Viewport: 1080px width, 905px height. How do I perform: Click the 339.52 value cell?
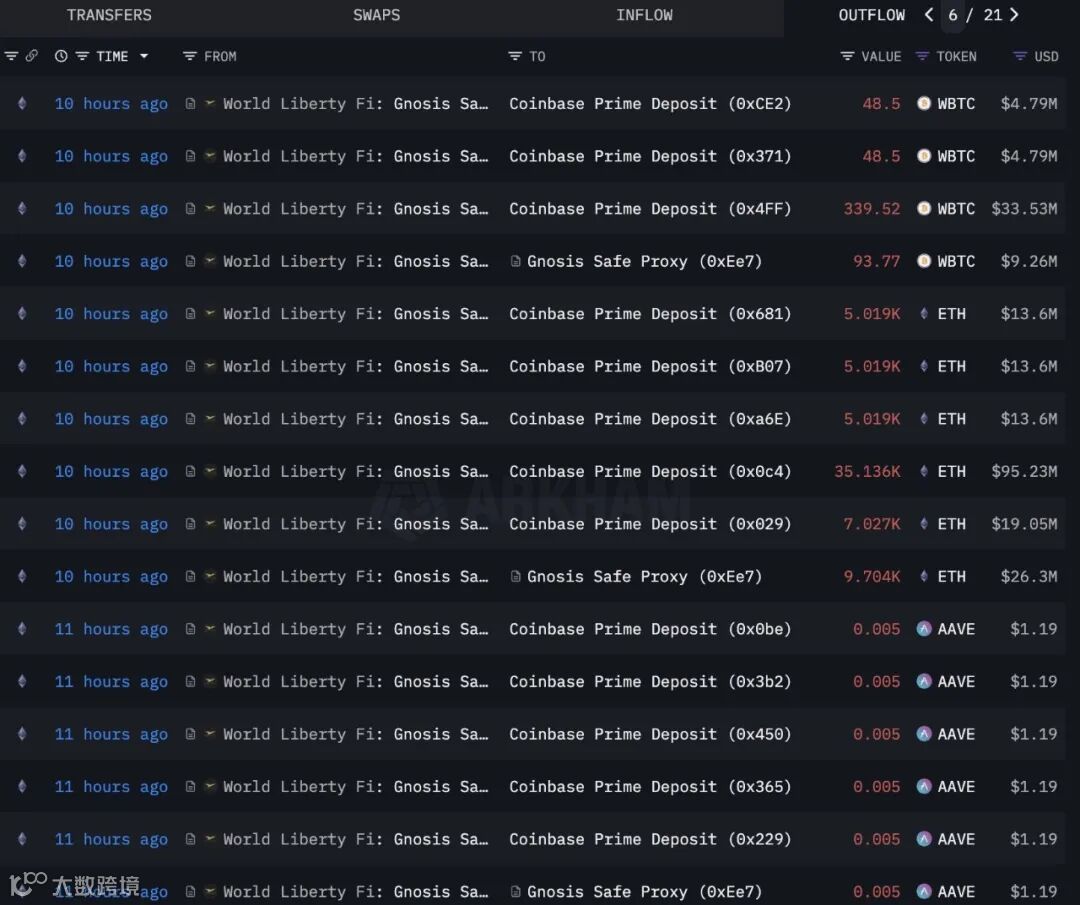coord(872,209)
